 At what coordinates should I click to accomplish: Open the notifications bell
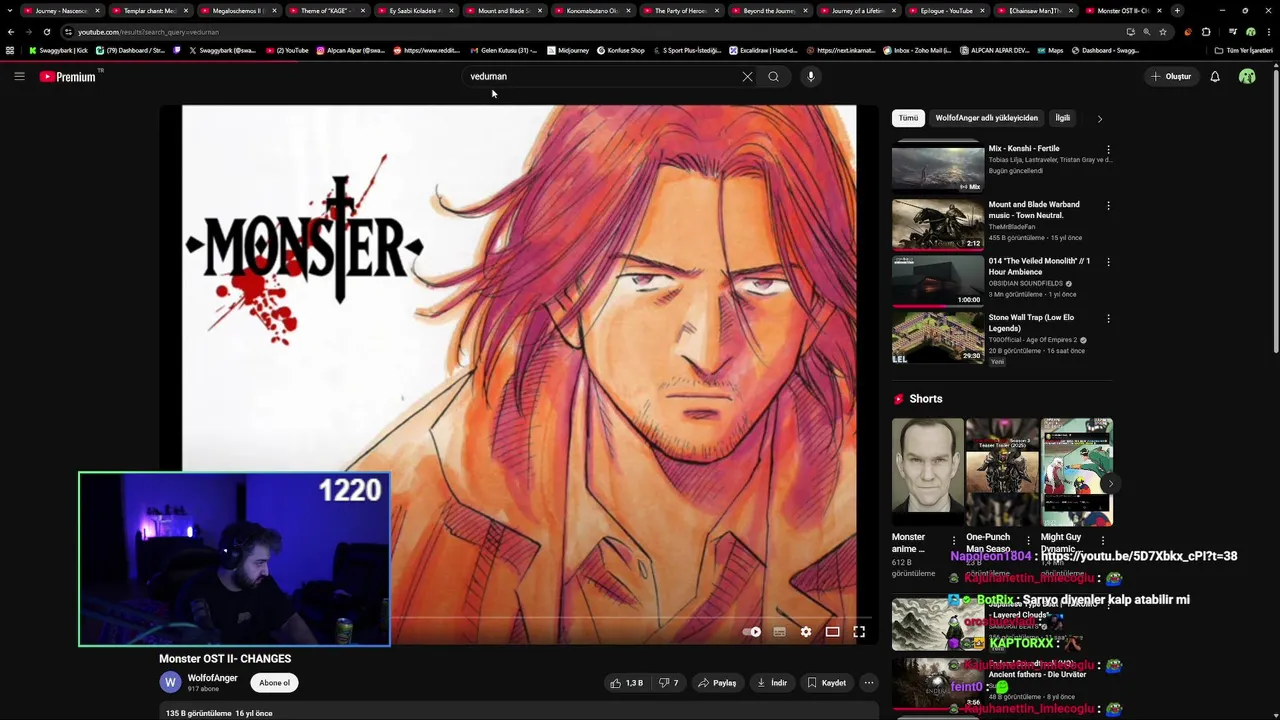click(1215, 76)
